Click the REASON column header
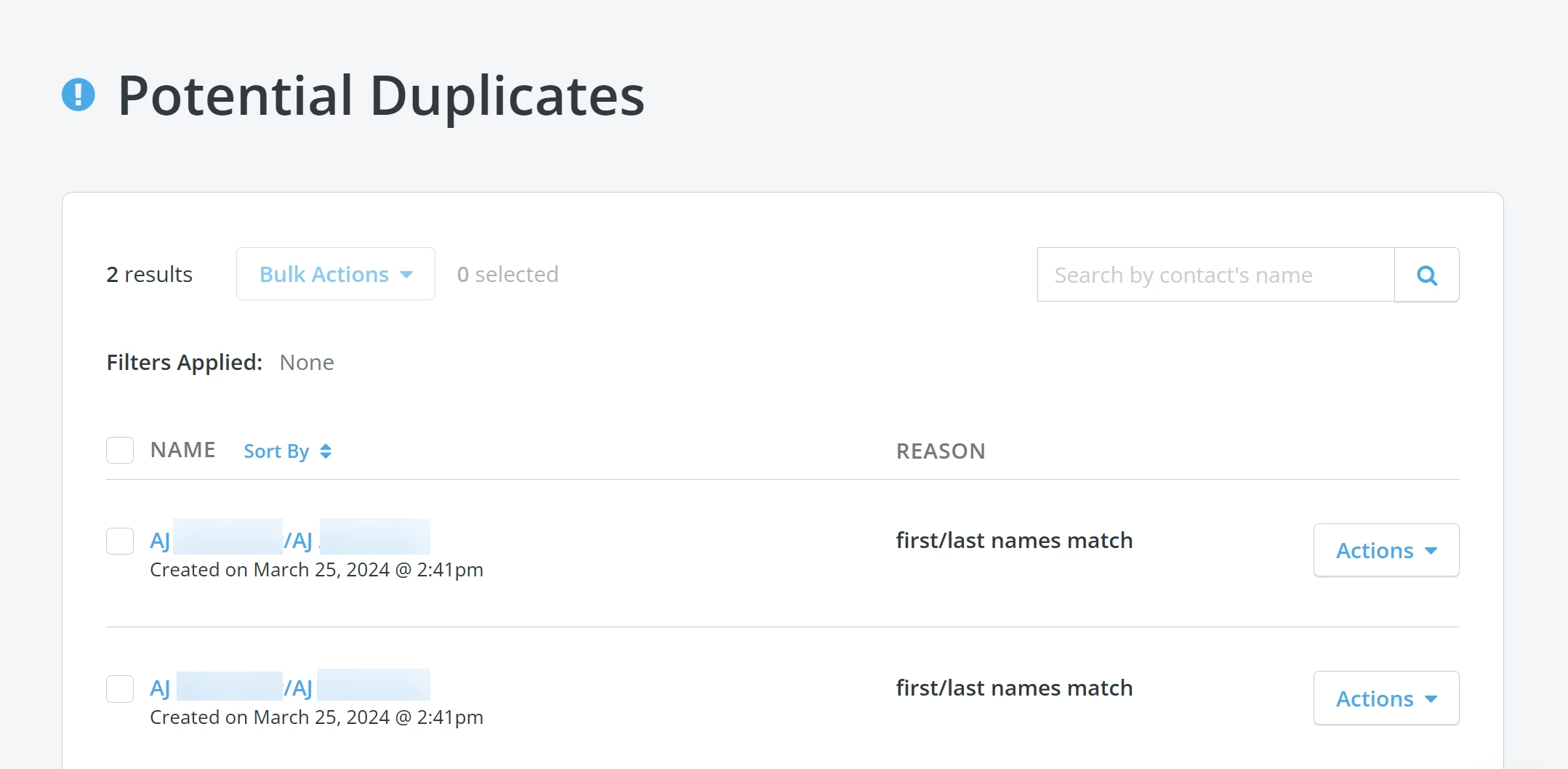1568x769 pixels. pos(941,451)
